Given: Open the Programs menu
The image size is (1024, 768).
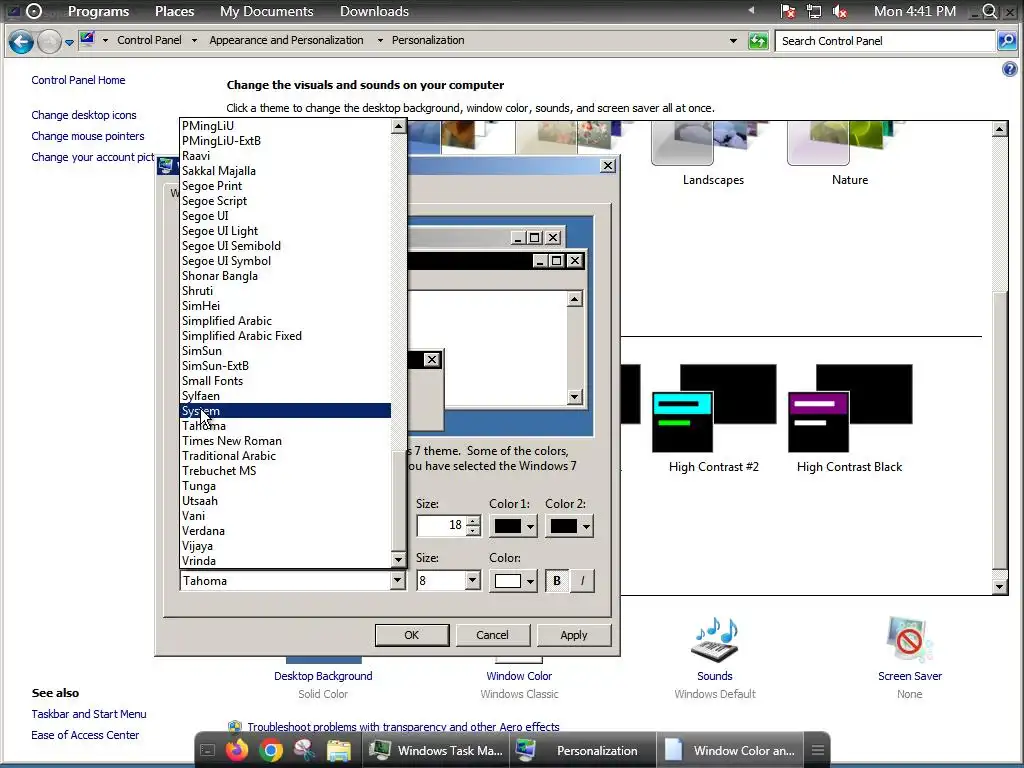Looking at the screenshot, I should pos(99,11).
